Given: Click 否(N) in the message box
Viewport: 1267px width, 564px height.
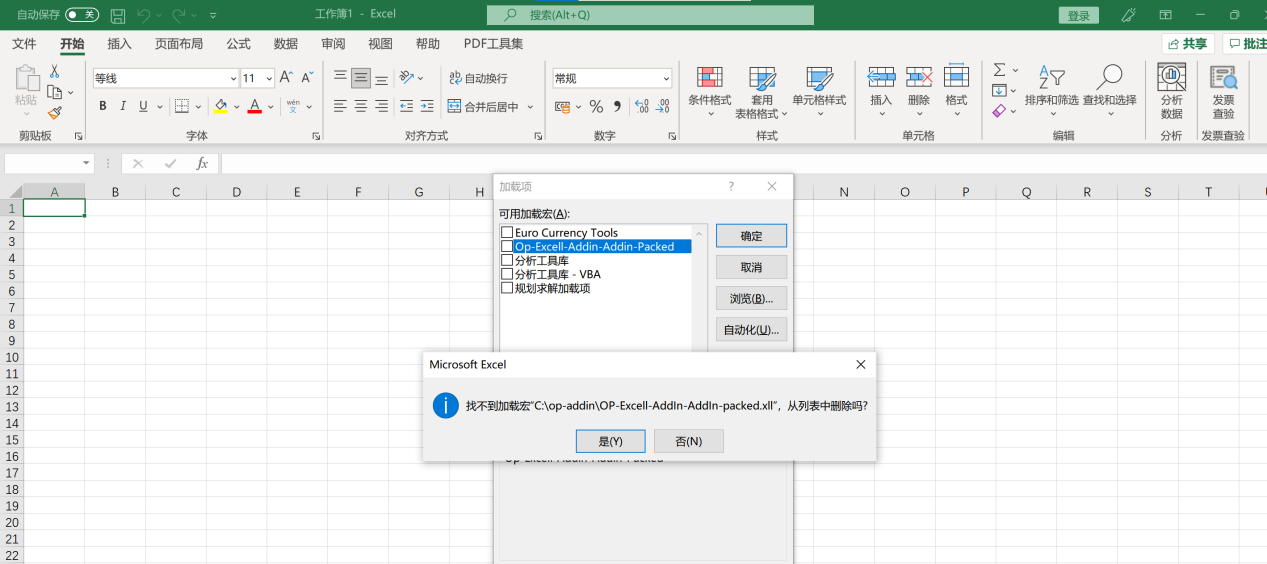Looking at the screenshot, I should (x=688, y=441).
